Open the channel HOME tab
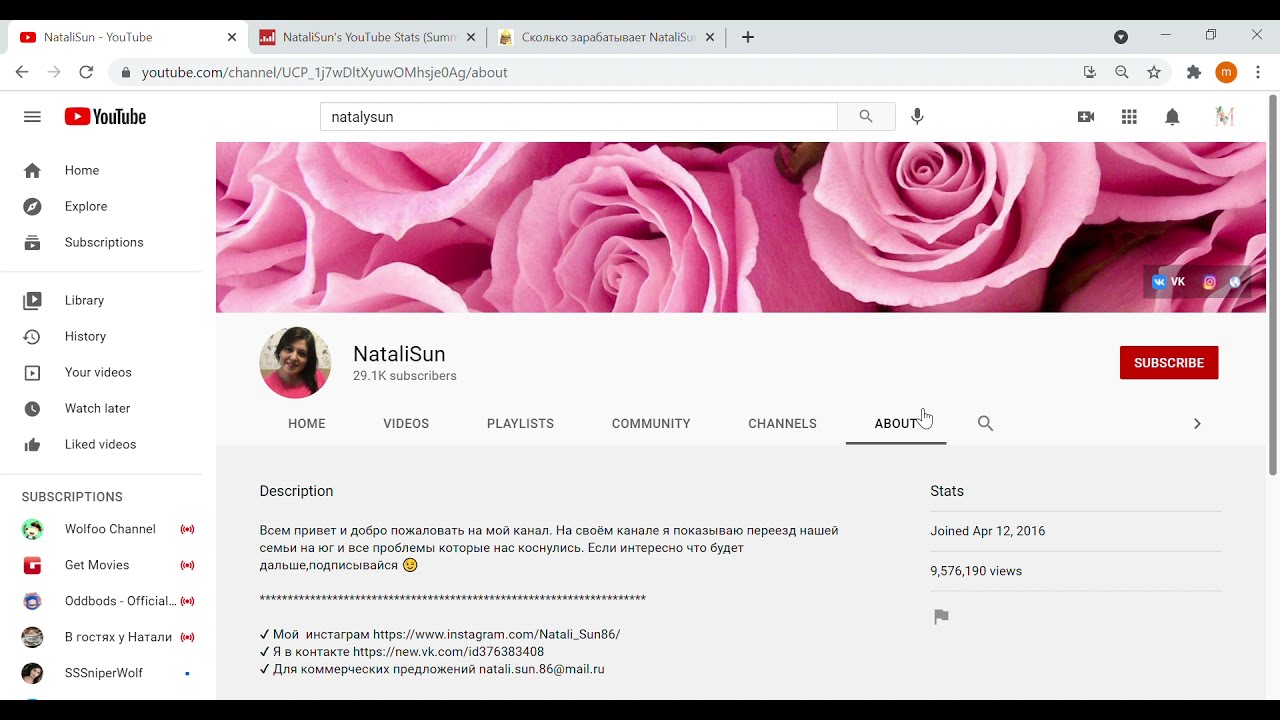The height and width of the screenshot is (720, 1280). (x=307, y=424)
